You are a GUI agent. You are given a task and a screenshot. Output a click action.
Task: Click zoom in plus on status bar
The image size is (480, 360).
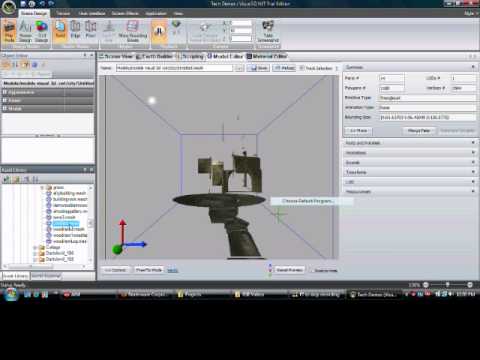pos(470,285)
